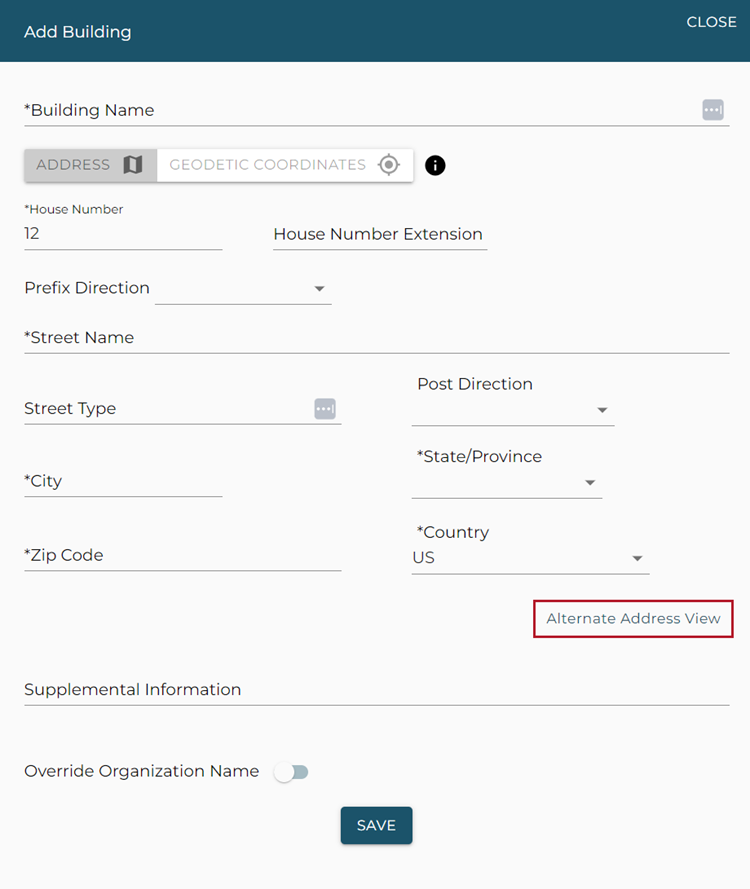Click into the Zip Code field
This screenshot has width=750, height=889.
point(182,555)
